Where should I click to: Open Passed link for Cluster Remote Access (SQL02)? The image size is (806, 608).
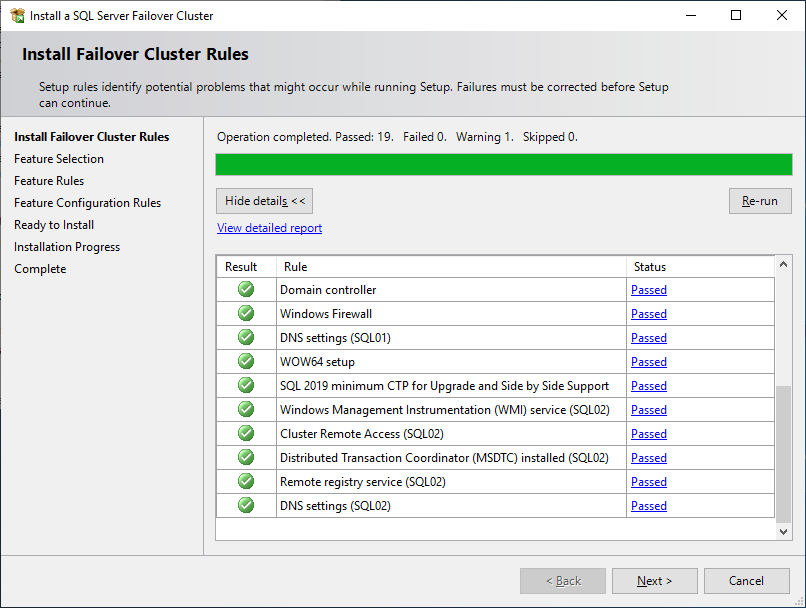coord(649,434)
